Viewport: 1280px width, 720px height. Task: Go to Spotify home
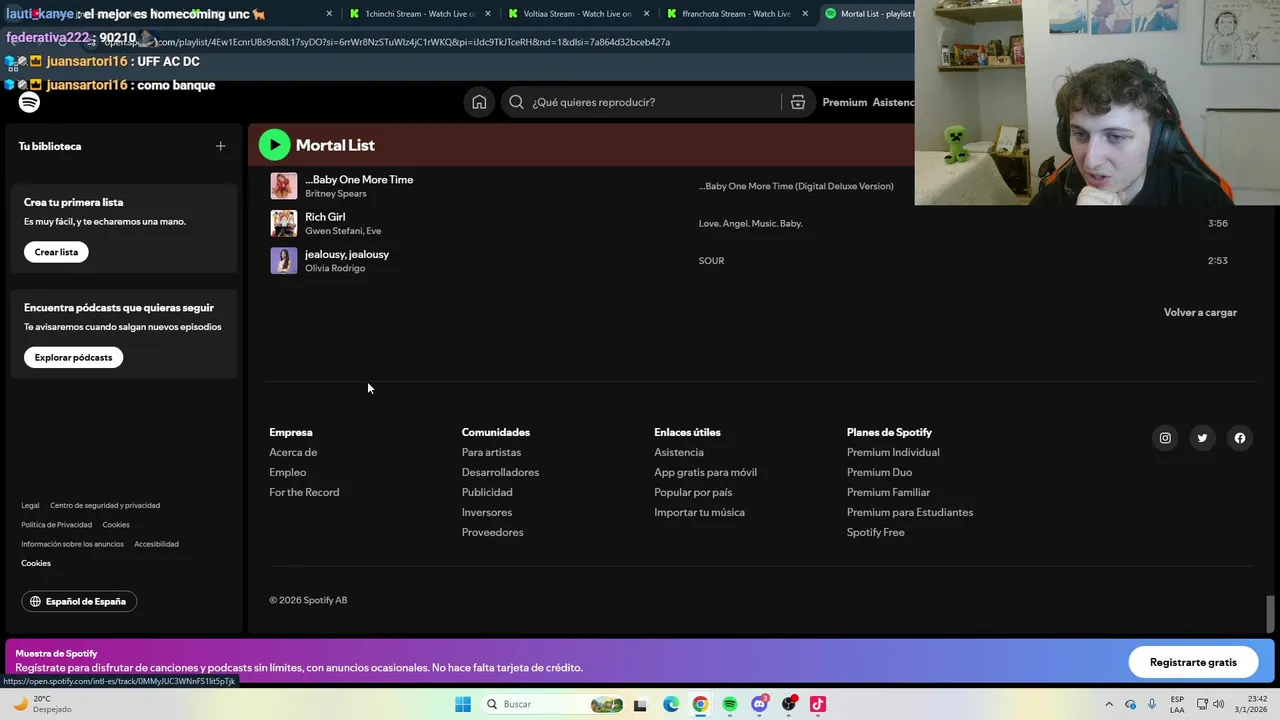click(x=479, y=102)
